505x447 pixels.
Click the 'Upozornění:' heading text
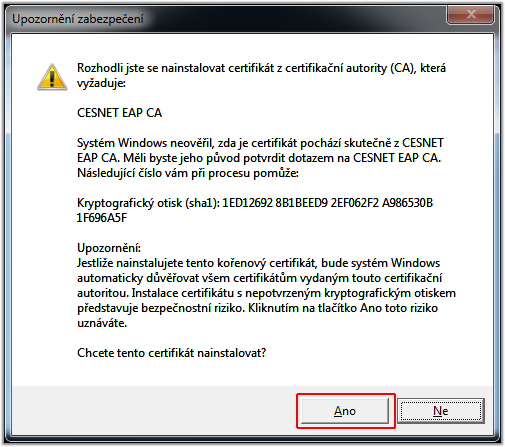[109, 248]
